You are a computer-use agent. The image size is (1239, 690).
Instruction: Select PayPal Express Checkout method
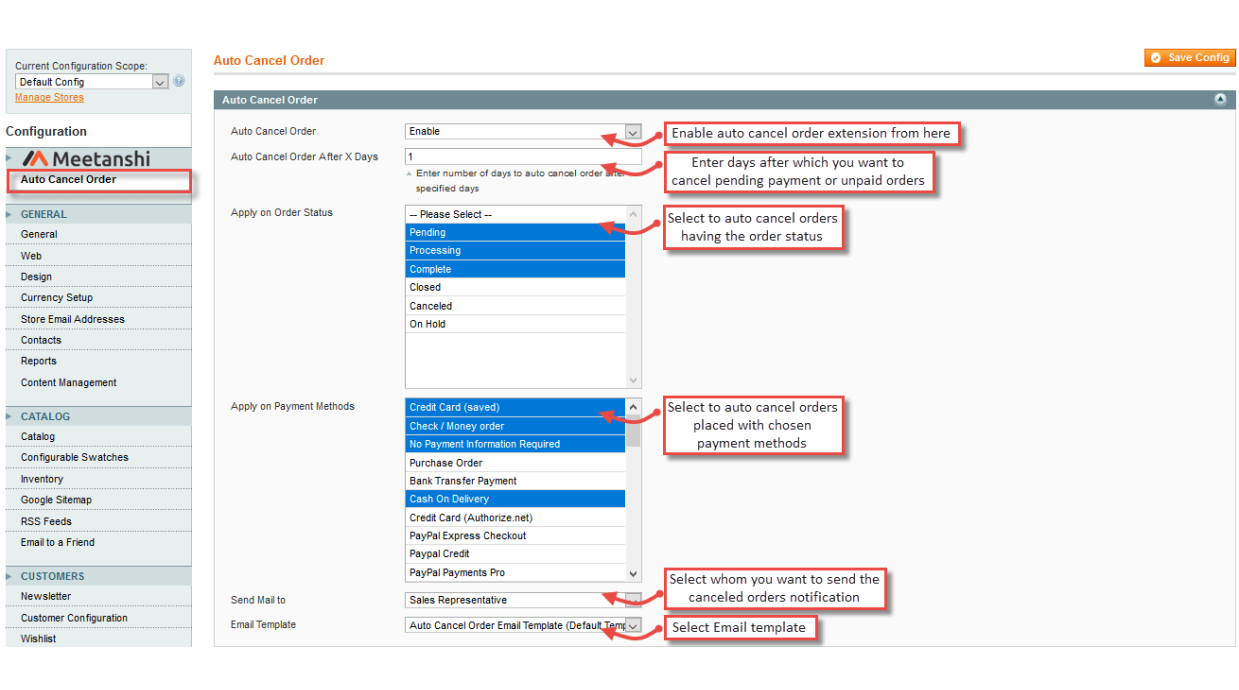[515, 536]
